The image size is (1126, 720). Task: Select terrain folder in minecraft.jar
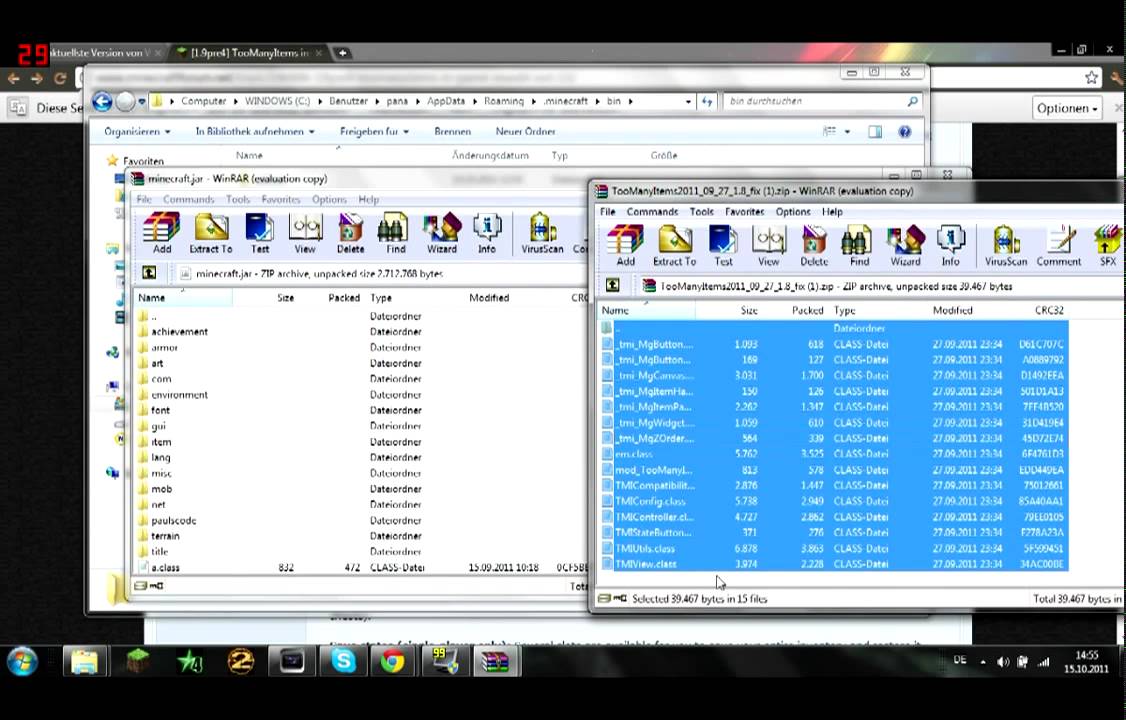coord(165,536)
